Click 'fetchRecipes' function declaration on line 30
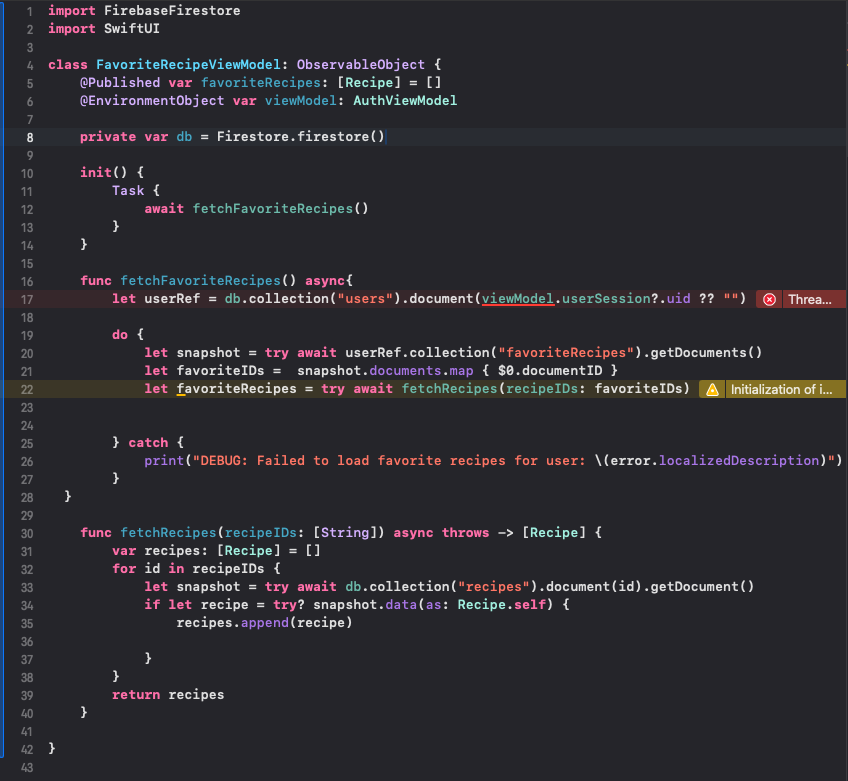This screenshot has width=848, height=781. tap(168, 532)
